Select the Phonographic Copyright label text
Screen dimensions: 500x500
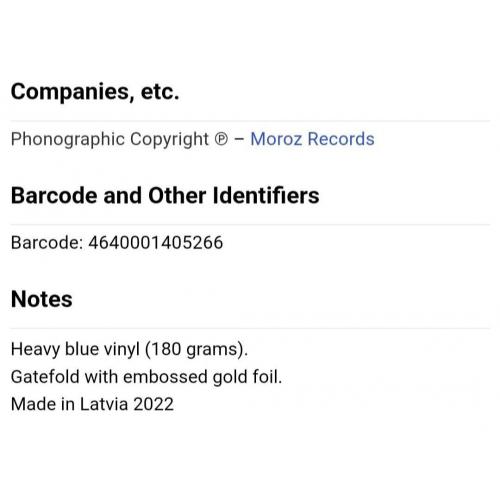coord(110,139)
